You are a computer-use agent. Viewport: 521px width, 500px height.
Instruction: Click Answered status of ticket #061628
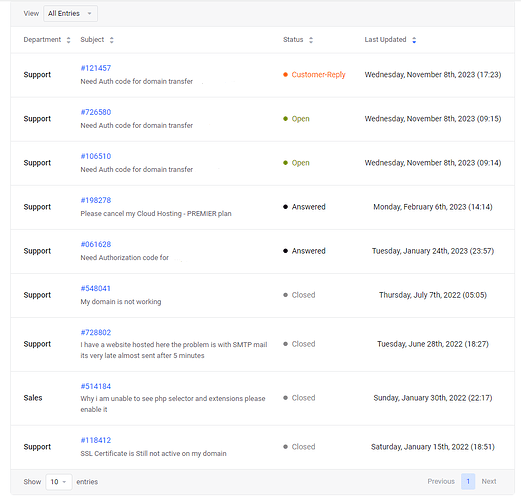click(308, 251)
